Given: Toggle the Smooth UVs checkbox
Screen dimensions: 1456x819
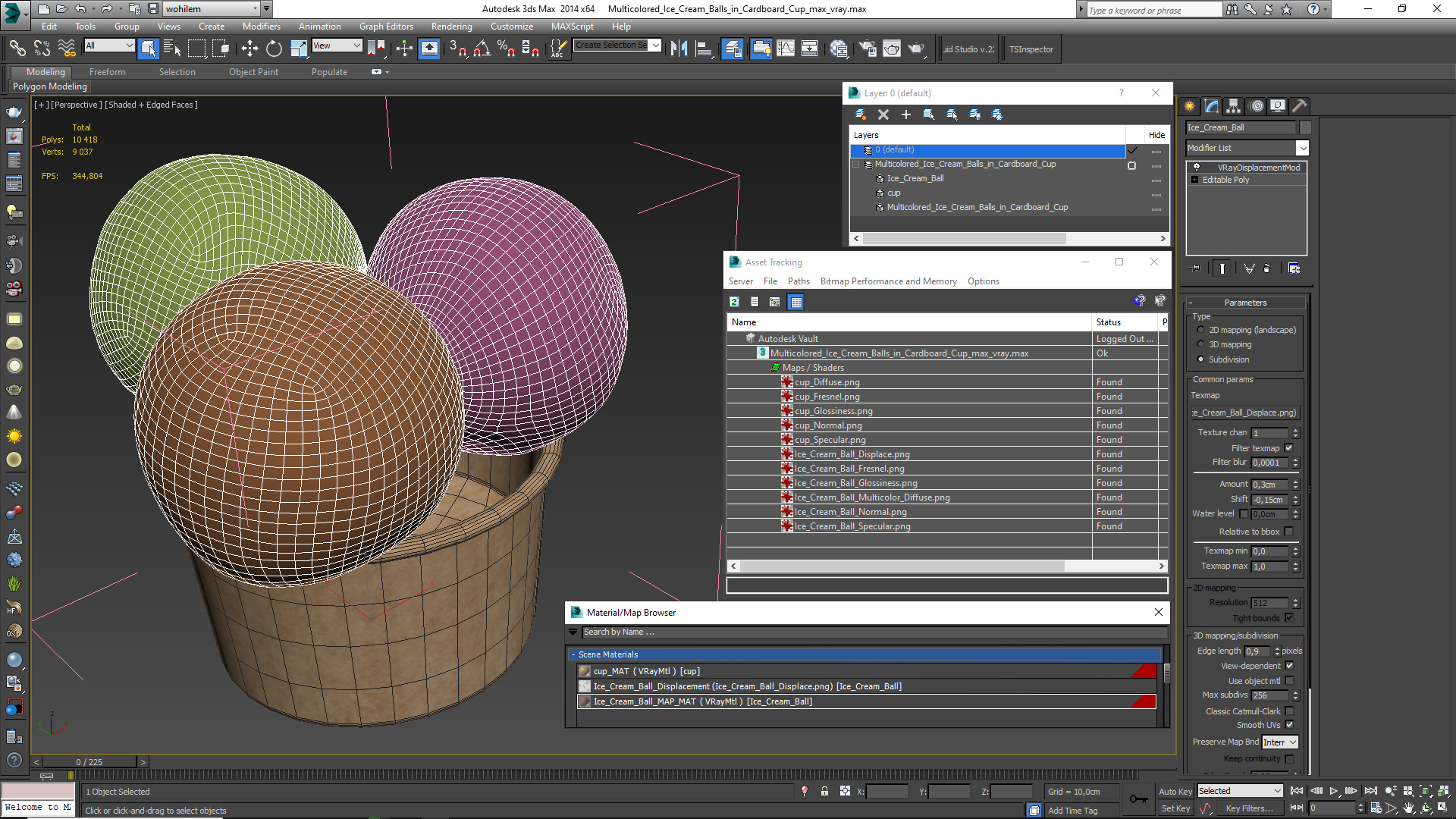Looking at the screenshot, I should (1289, 725).
